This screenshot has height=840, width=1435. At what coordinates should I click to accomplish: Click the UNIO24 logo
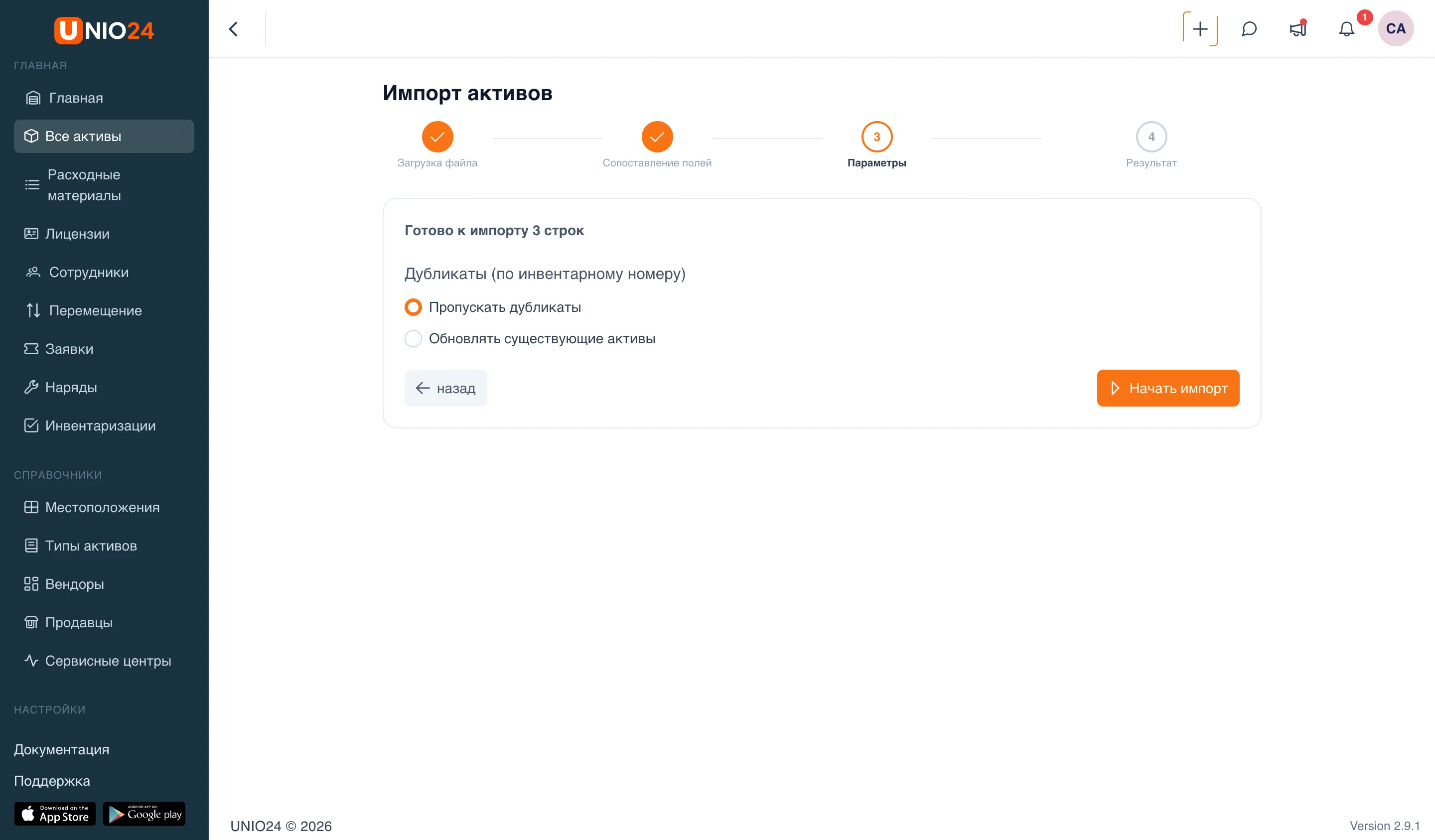[x=104, y=30]
